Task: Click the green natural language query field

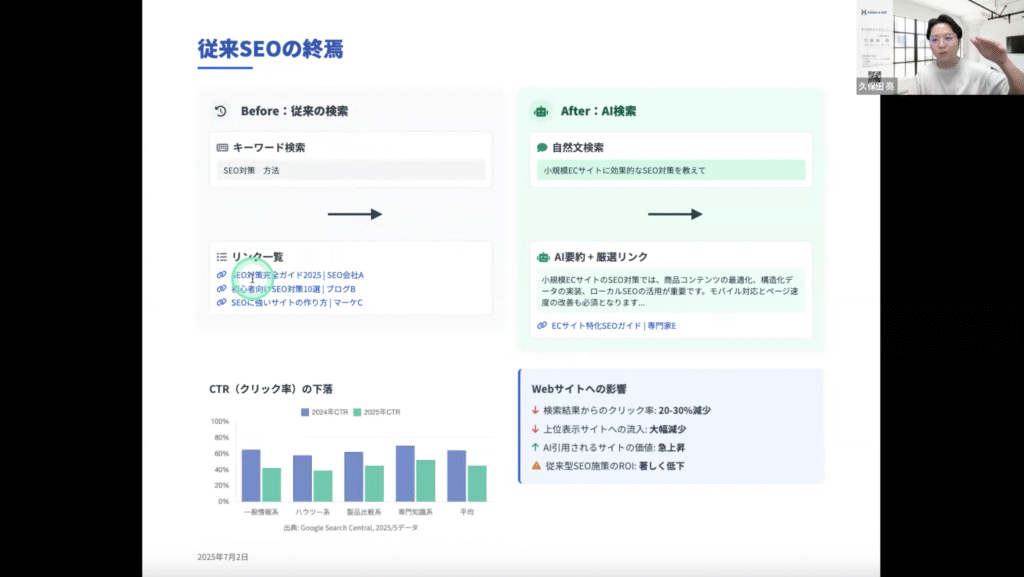Action: coord(670,171)
